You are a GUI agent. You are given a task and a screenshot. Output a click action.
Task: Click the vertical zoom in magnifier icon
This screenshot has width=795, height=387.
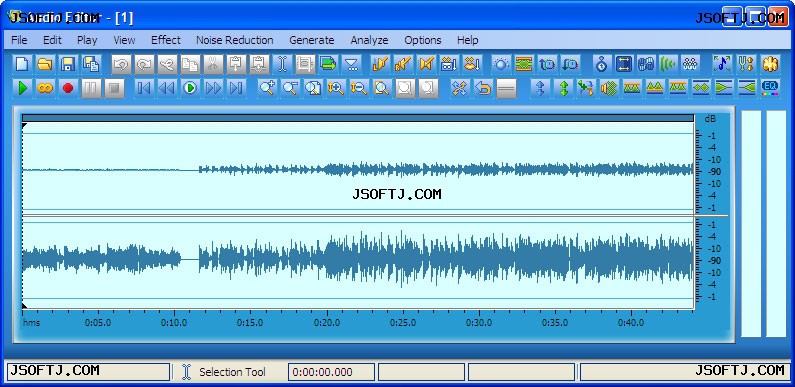point(336,88)
